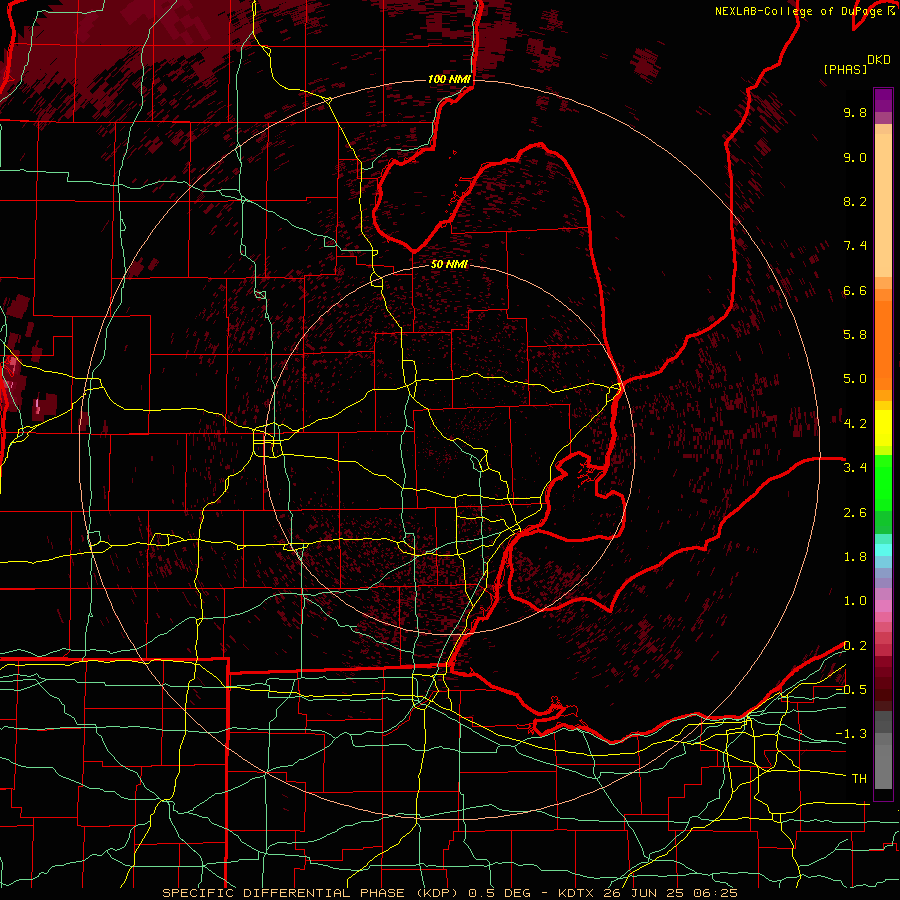Click the TH threshold label

pyautogui.click(x=859, y=779)
